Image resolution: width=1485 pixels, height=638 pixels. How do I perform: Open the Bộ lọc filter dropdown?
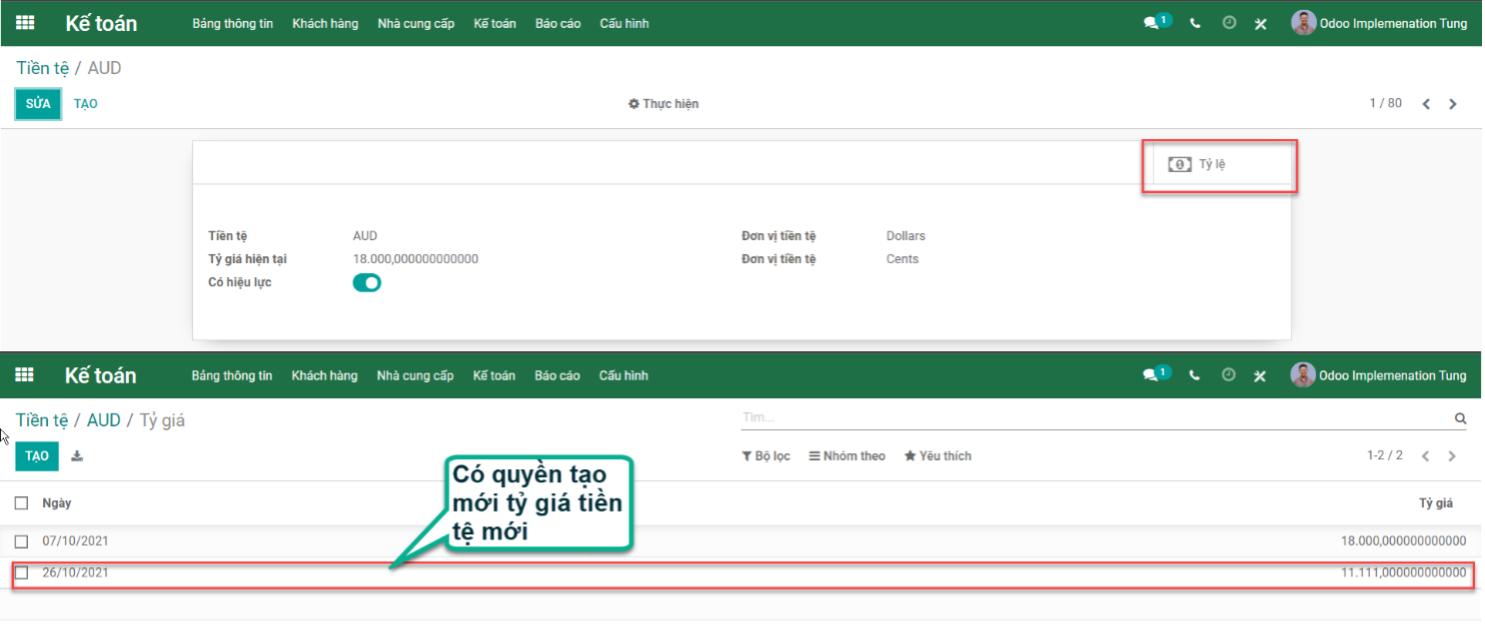[766, 456]
